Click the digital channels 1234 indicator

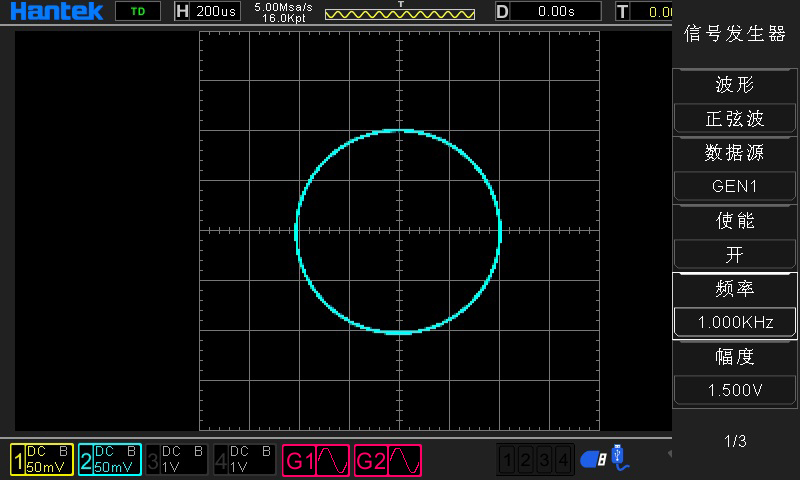537,460
